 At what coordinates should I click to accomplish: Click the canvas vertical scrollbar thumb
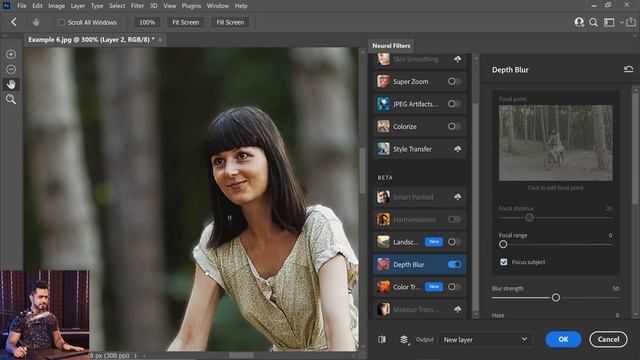point(362,171)
